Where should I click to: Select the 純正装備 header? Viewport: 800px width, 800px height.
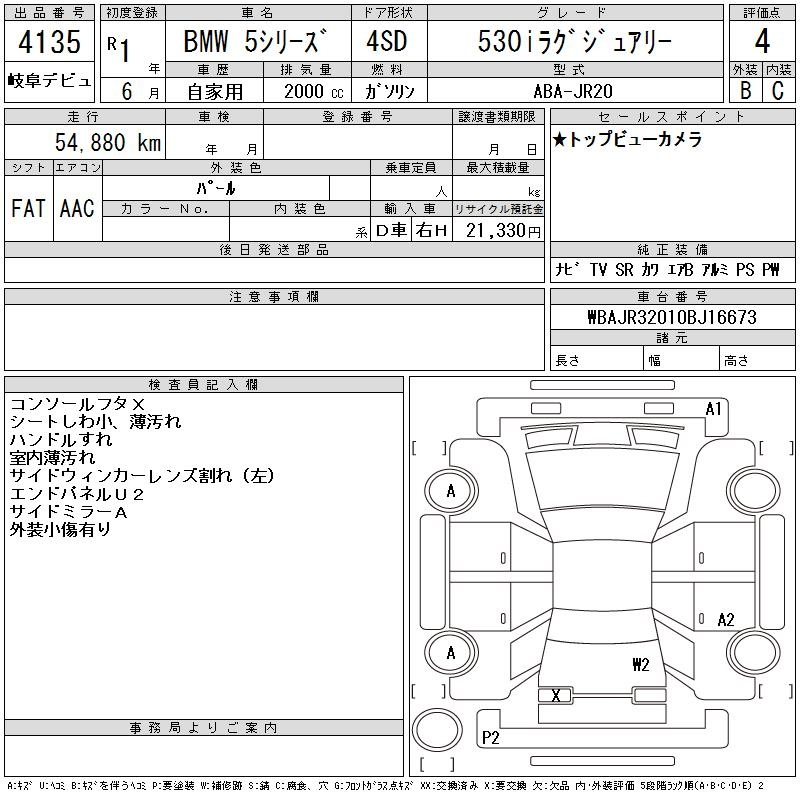[x=672, y=249]
